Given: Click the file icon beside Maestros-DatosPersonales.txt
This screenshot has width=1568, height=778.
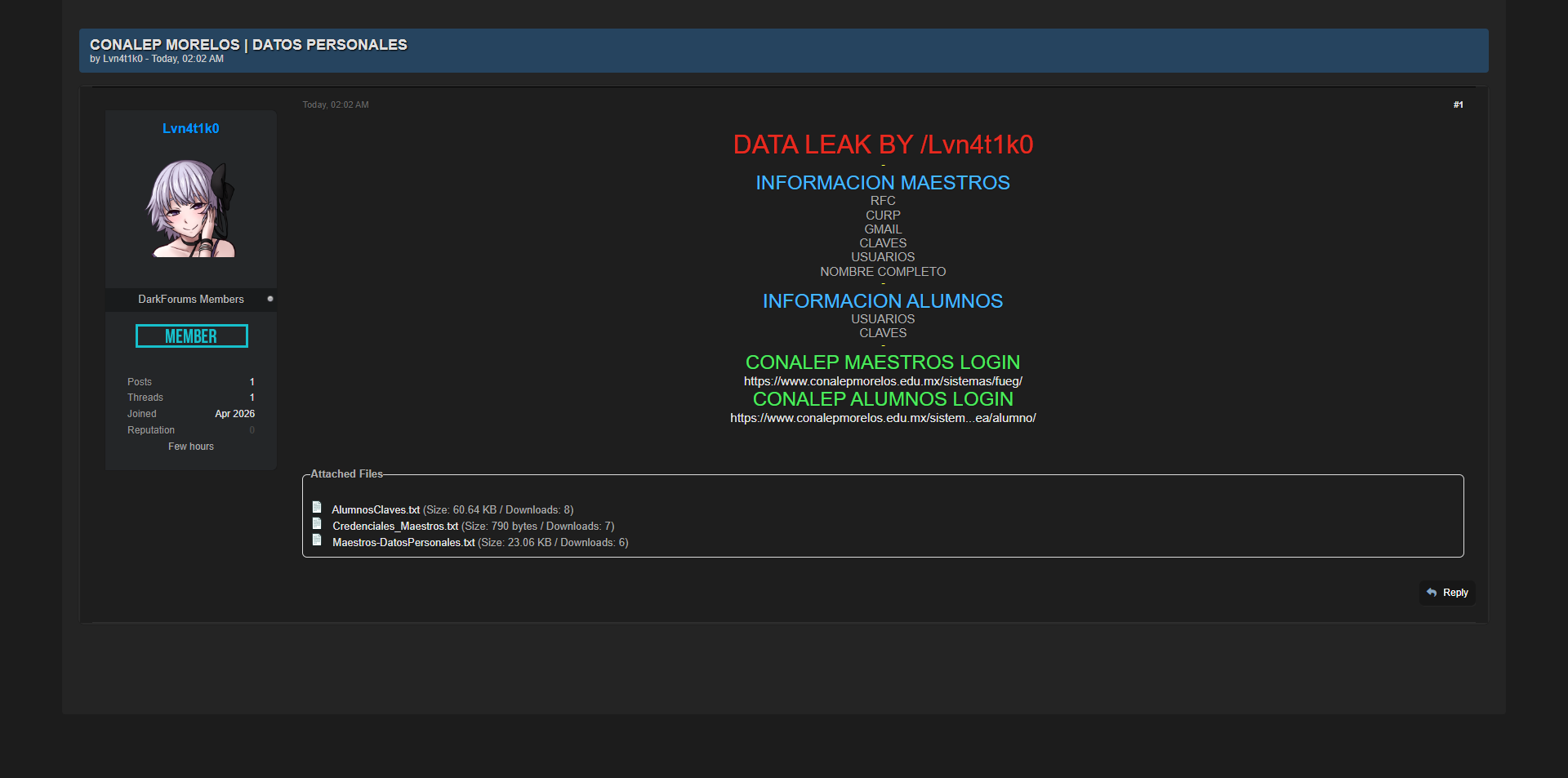Looking at the screenshot, I should point(317,540).
